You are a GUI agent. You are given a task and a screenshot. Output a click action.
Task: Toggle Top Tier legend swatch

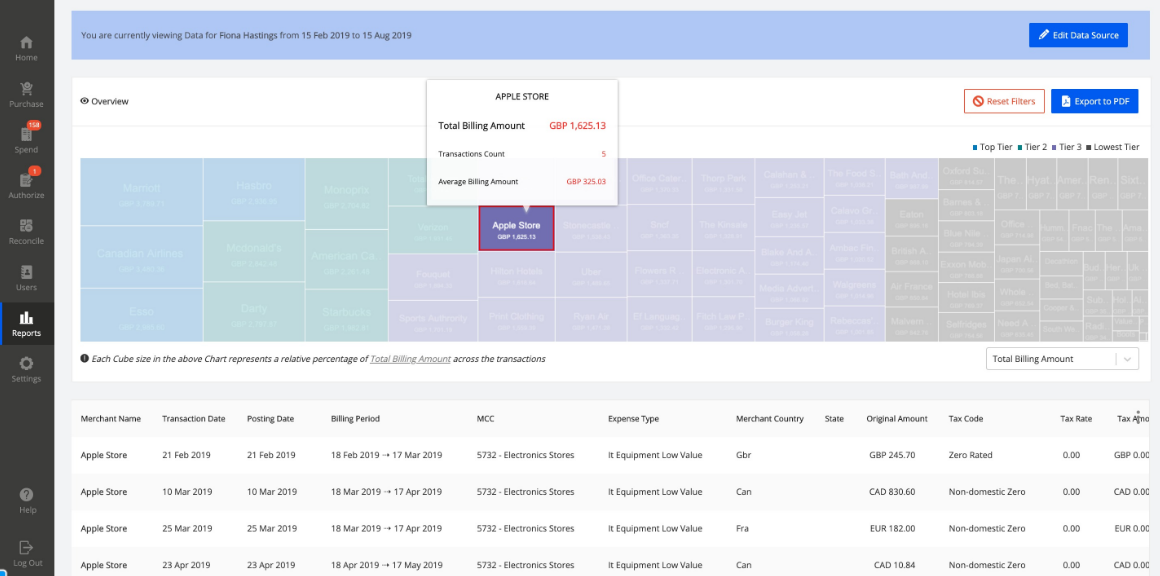[976, 147]
